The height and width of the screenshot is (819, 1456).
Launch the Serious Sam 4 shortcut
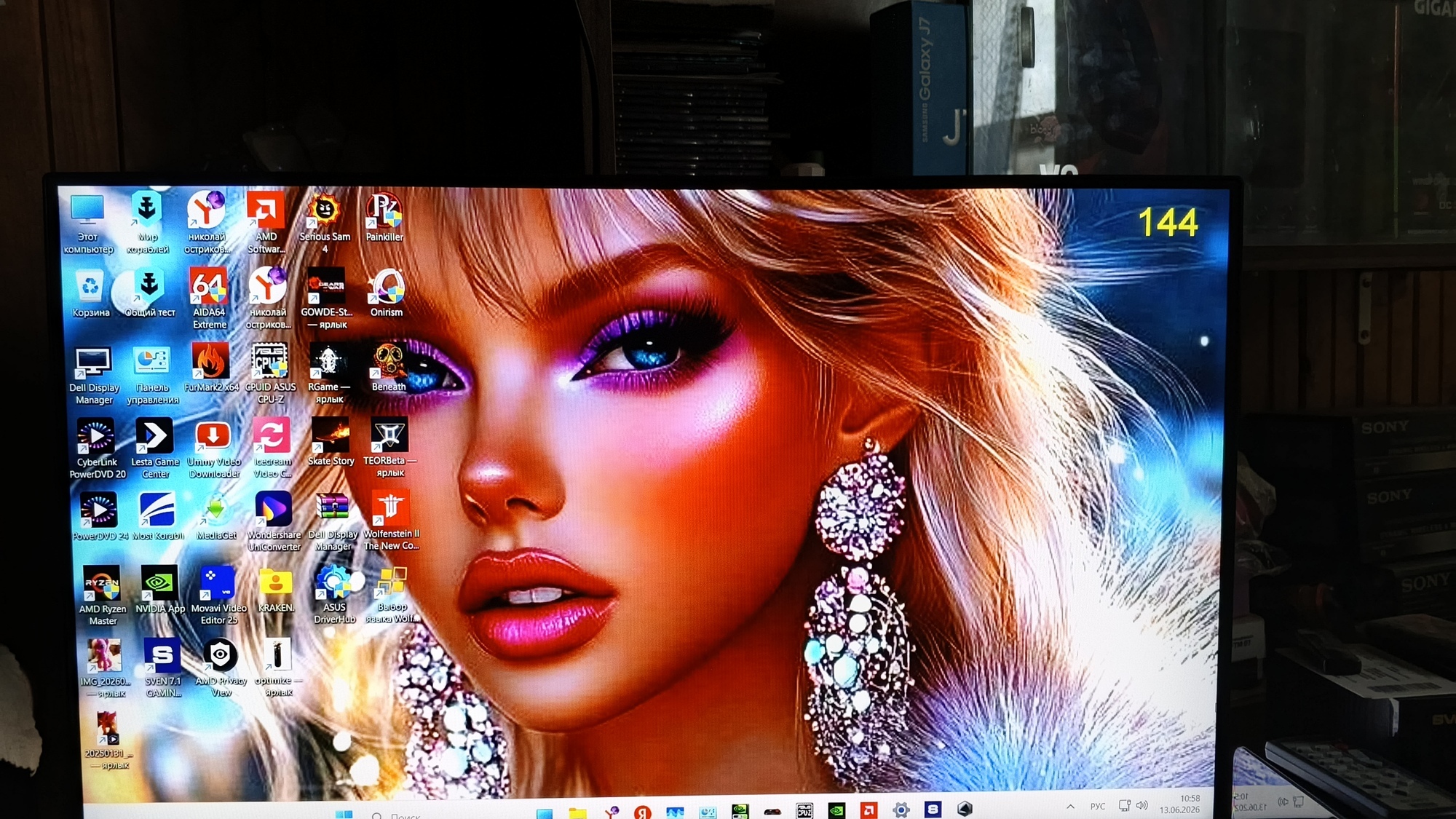[x=325, y=223]
